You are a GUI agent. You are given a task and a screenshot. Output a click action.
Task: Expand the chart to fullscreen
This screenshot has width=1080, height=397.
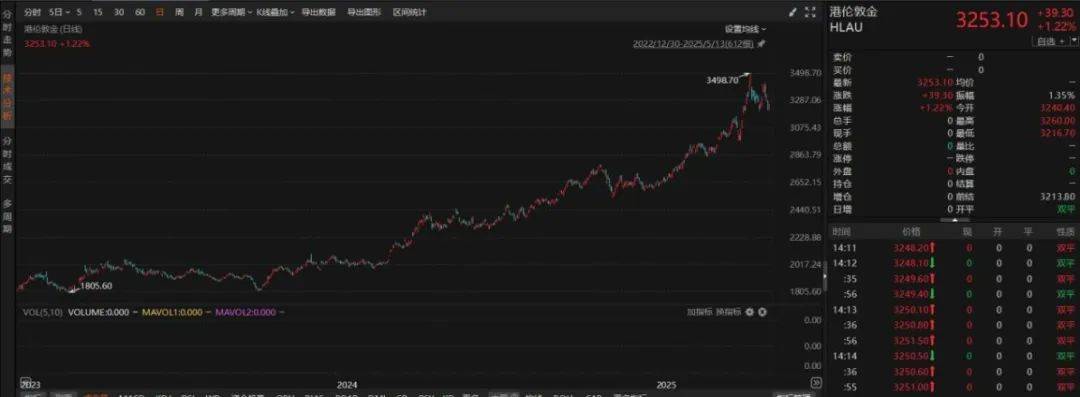tap(810, 12)
